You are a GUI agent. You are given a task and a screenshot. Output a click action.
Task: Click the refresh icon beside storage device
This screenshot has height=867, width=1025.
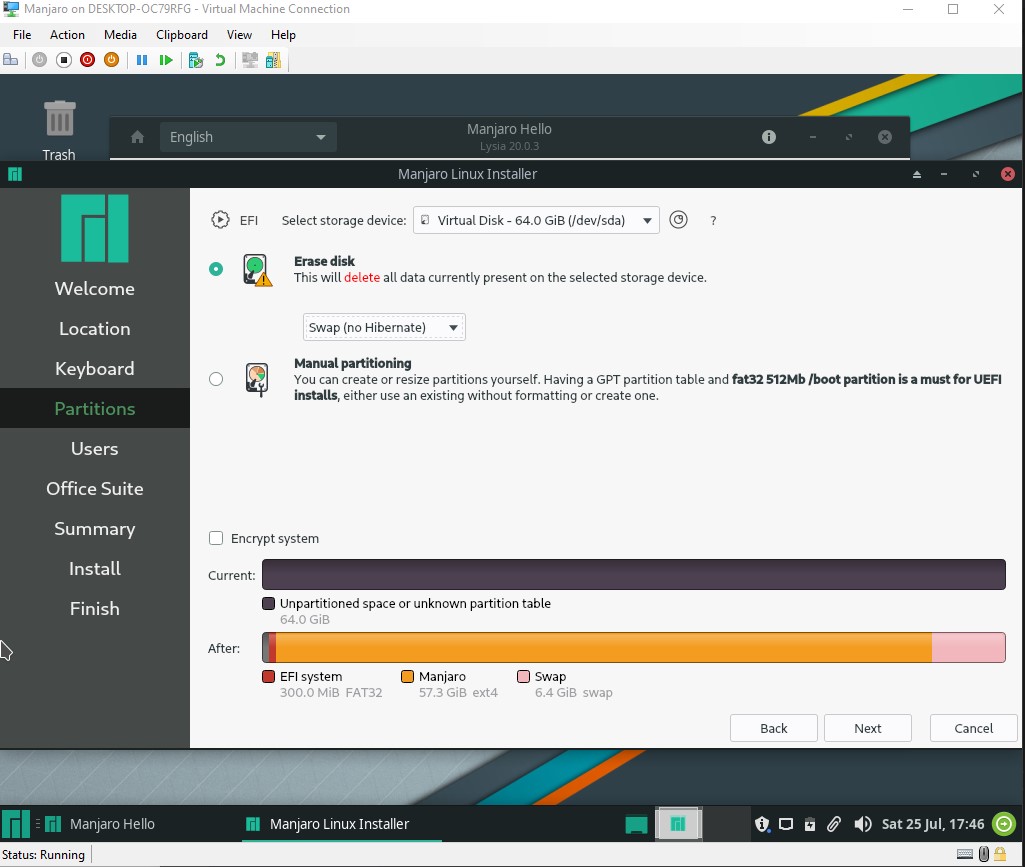[x=678, y=220]
